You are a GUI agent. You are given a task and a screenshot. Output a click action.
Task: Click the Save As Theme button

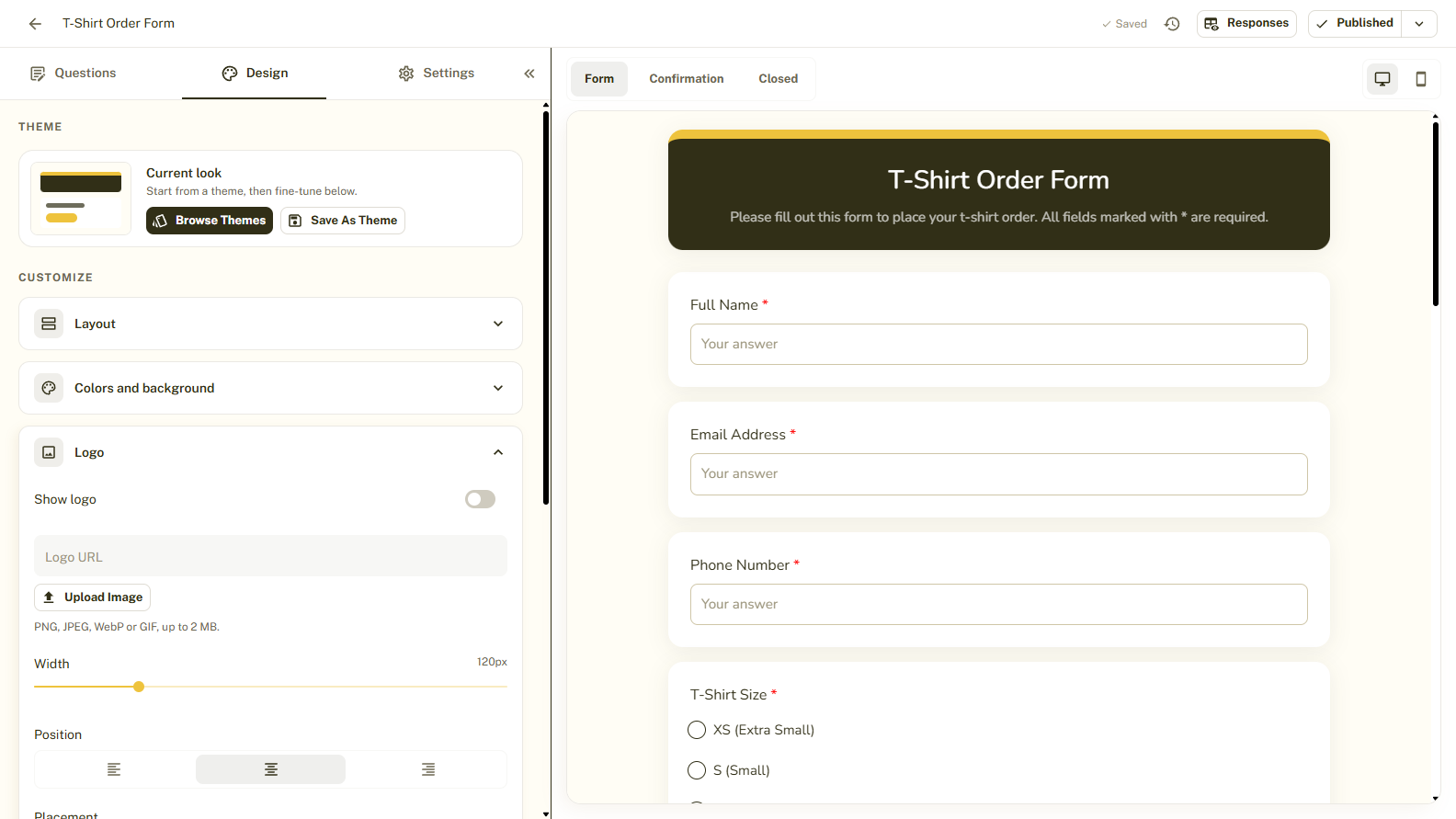pos(343,221)
